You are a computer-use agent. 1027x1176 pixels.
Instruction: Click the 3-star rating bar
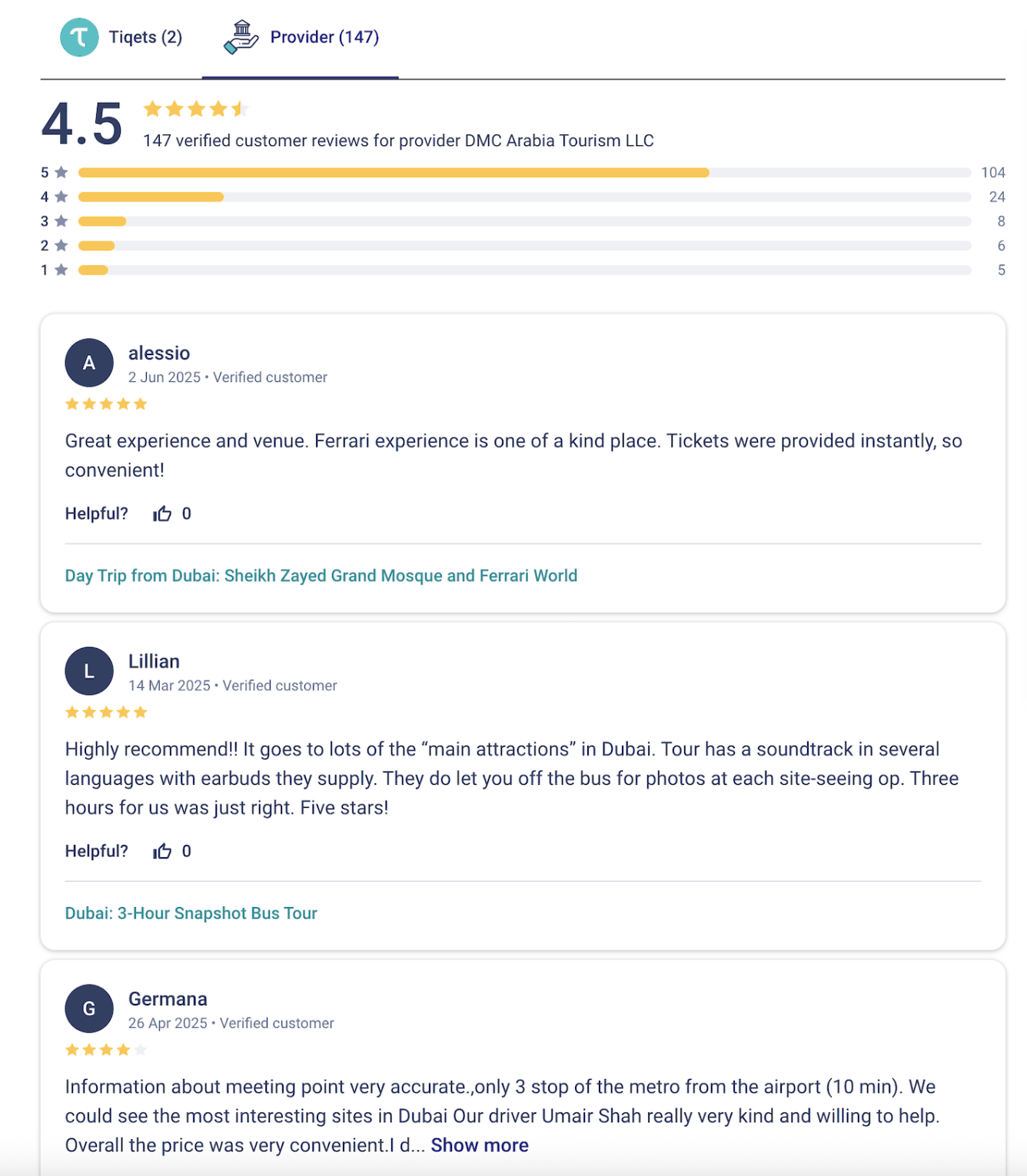tap(524, 221)
